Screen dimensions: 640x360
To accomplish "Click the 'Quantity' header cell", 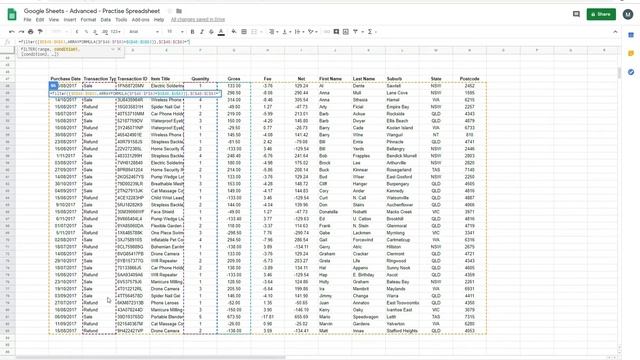I will [x=200, y=79].
